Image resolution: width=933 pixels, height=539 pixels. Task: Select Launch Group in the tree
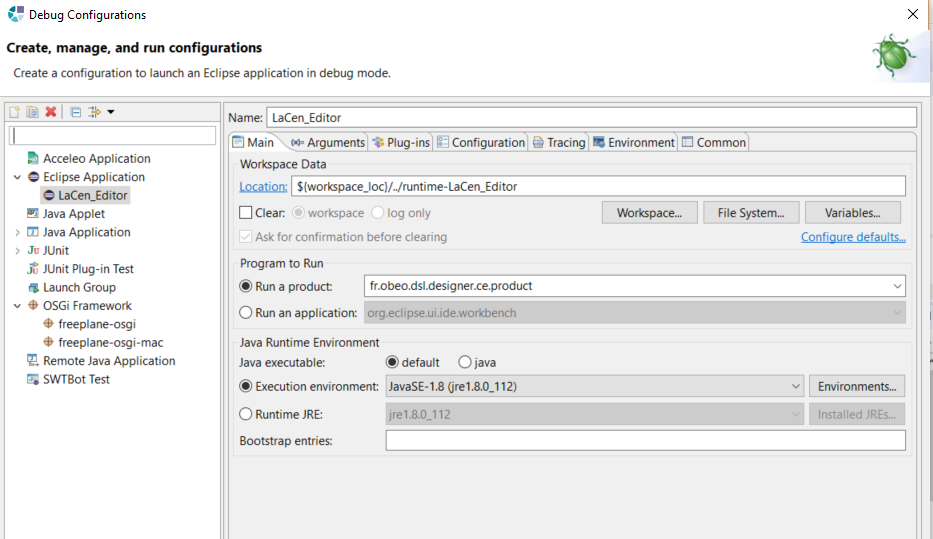79,287
